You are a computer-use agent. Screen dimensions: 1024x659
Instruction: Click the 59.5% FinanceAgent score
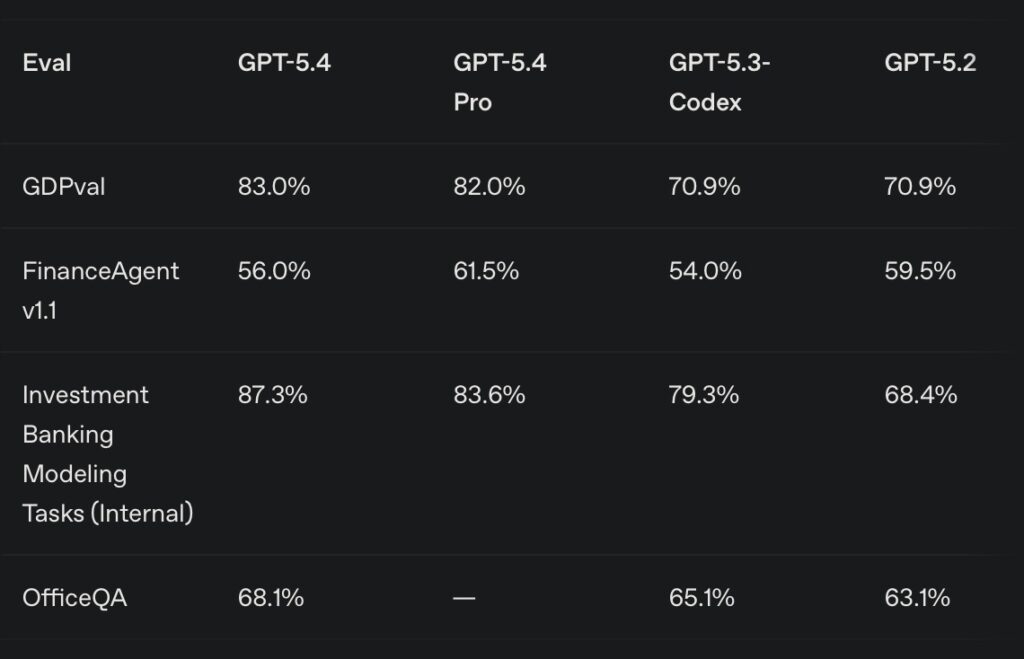pyautogui.click(x=920, y=270)
